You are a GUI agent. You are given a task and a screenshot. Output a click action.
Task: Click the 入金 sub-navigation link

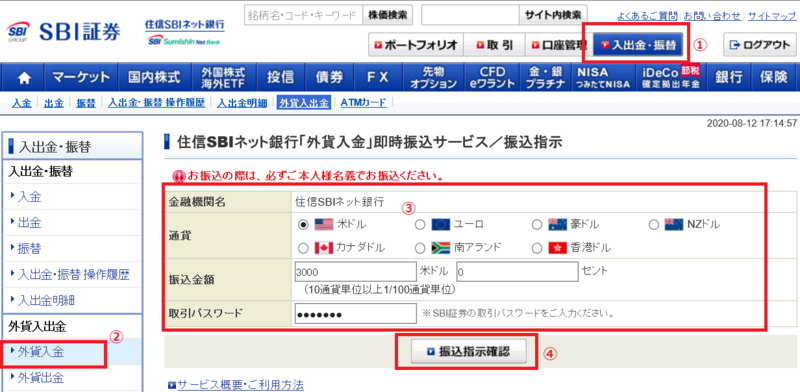(x=21, y=103)
